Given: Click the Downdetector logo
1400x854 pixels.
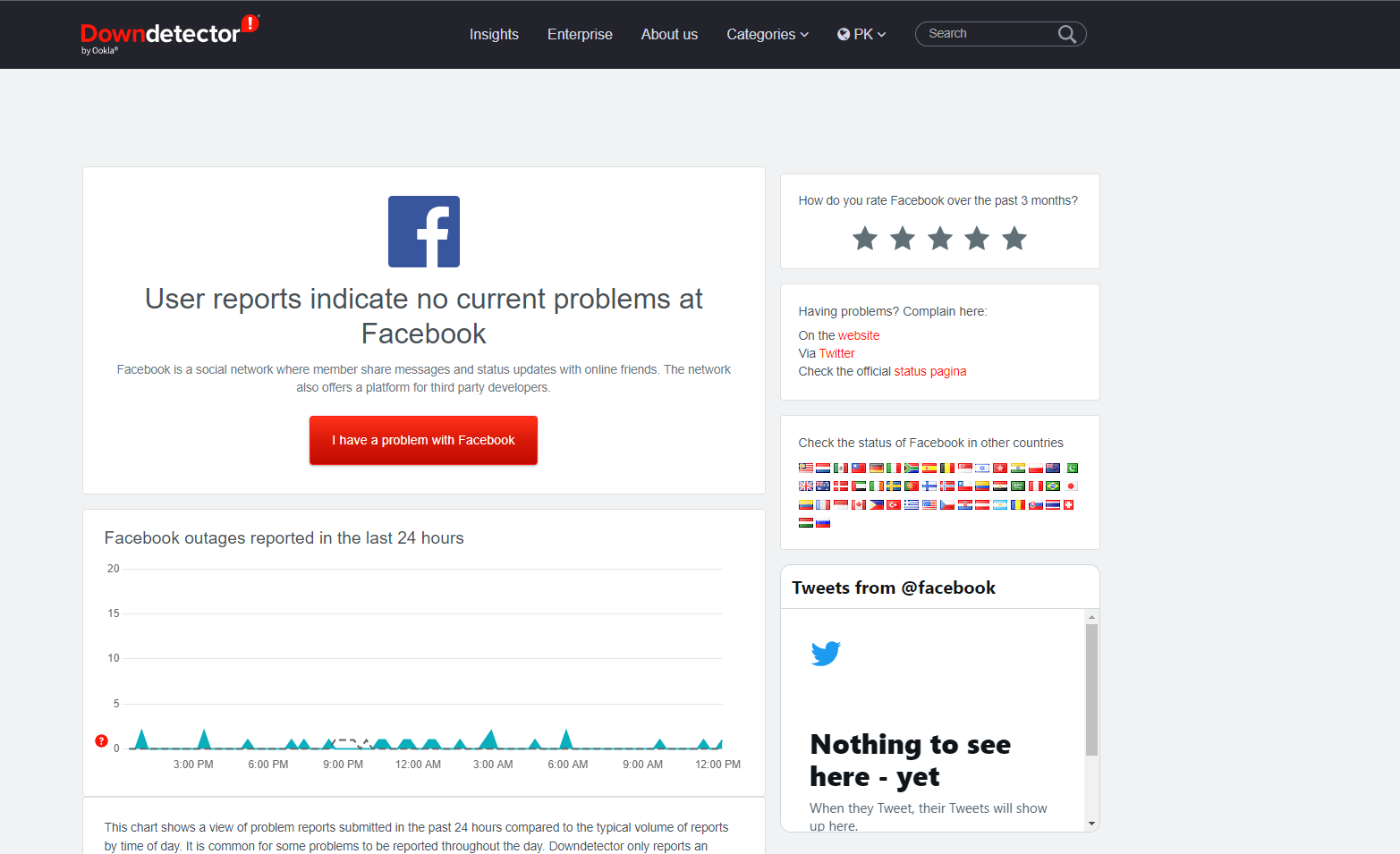Looking at the screenshot, I should [x=169, y=35].
